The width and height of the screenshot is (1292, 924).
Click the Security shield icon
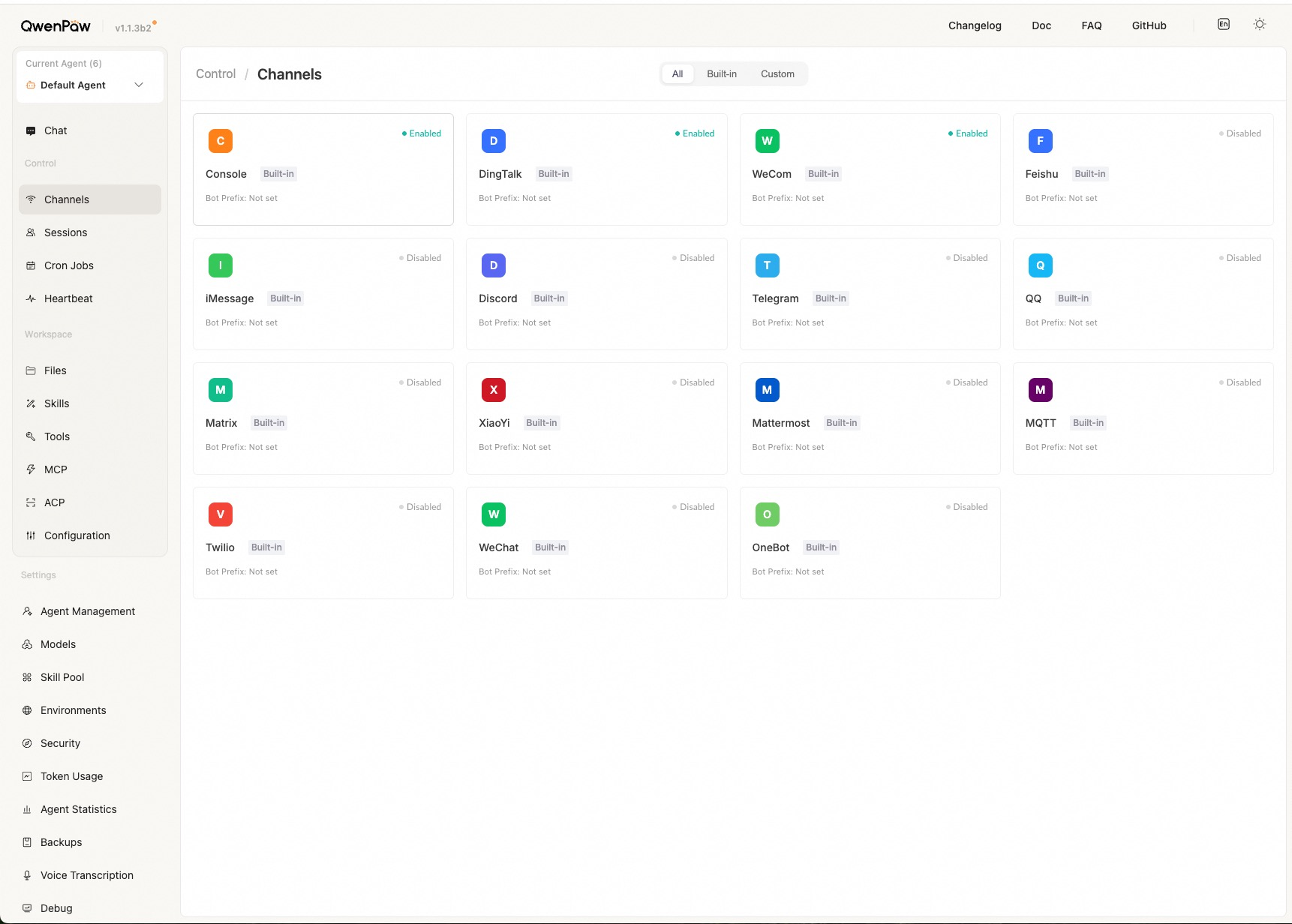(x=27, y=743)
